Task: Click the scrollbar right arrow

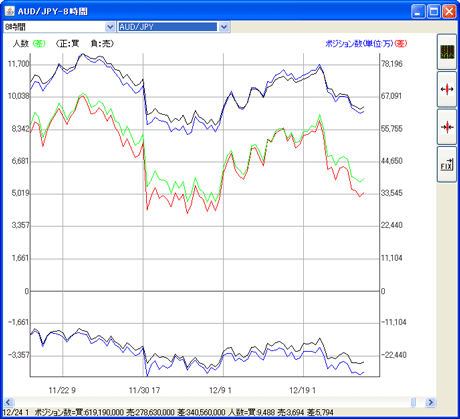Action: coord(430,402)
